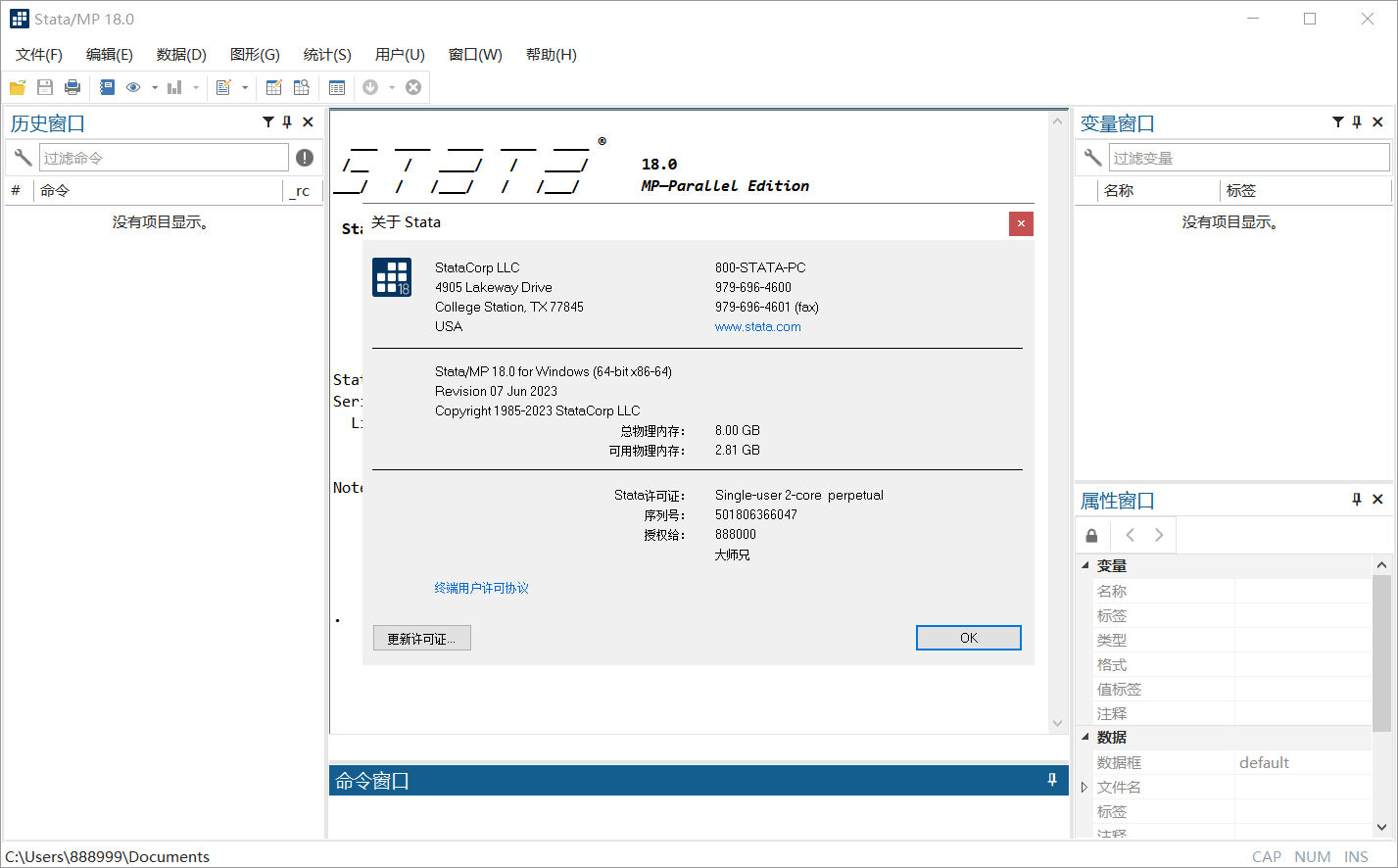This screenshot has width=1398, height=868.
Task: Open the Do-file Editor icon
Action: point(223,87)
